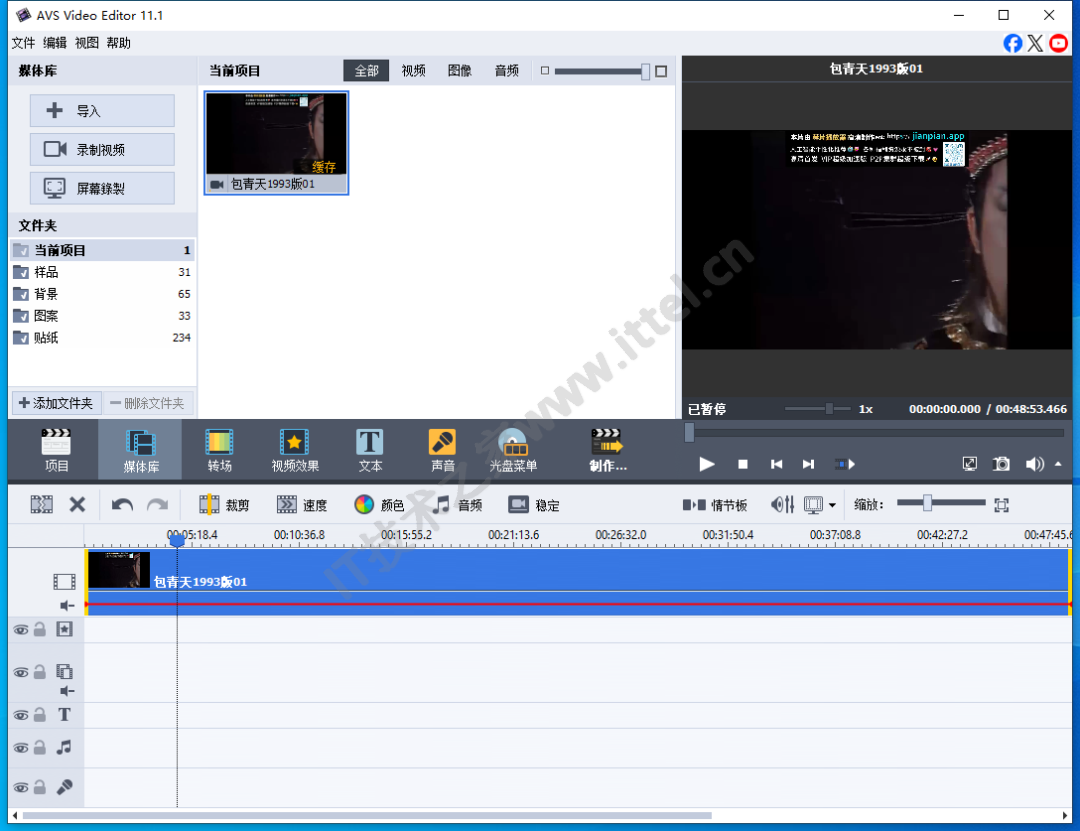This screenshot has width=1080, height=831.
Task: Toggle visibility of the voice track
Action: 21,787
